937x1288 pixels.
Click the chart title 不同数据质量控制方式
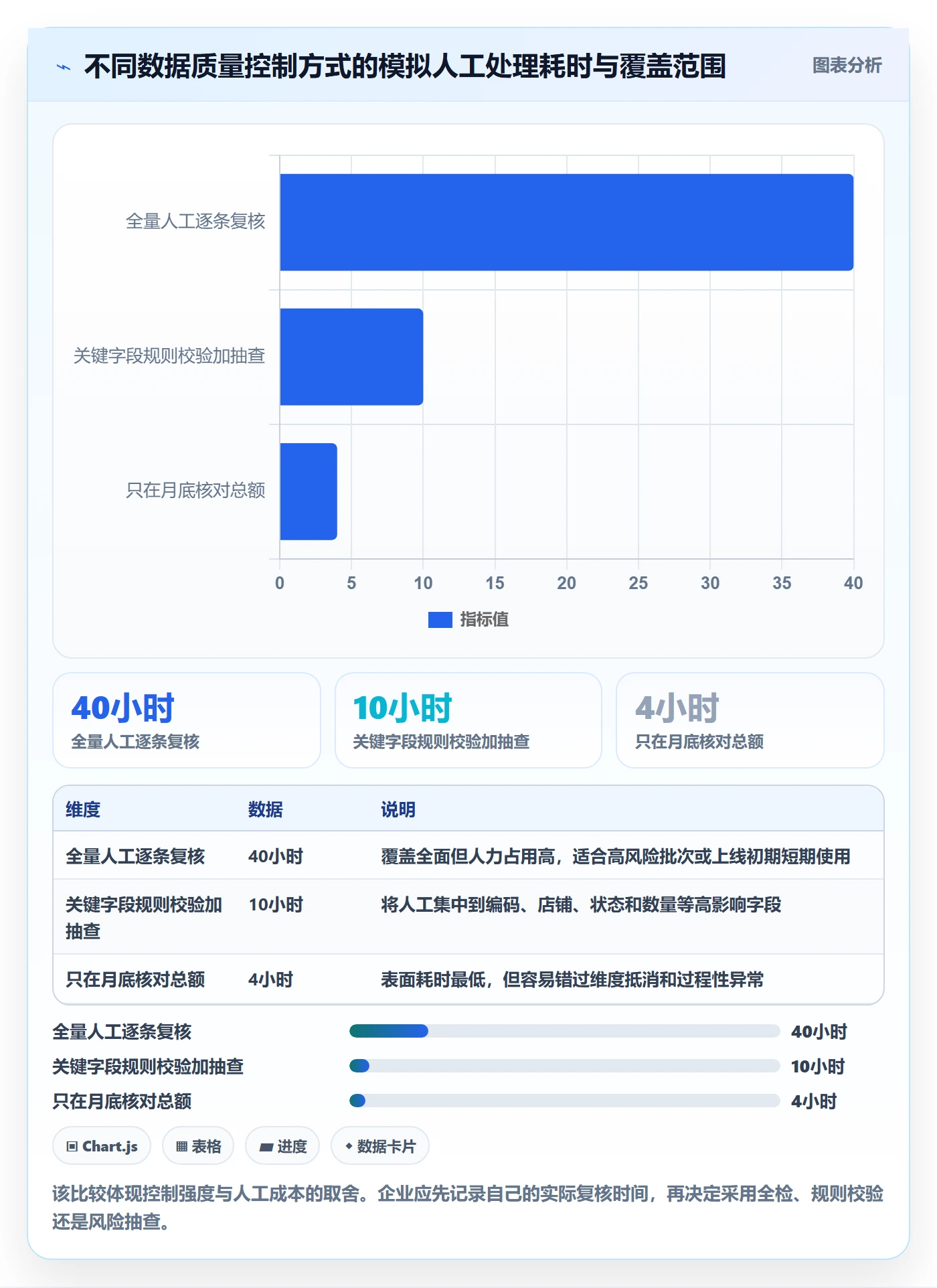tap(405, 66)
